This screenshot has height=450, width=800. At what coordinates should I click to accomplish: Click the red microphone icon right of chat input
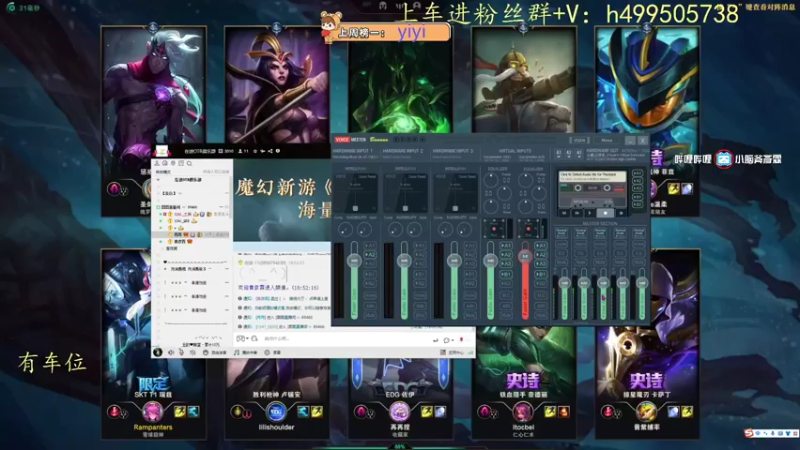[461, 339]
